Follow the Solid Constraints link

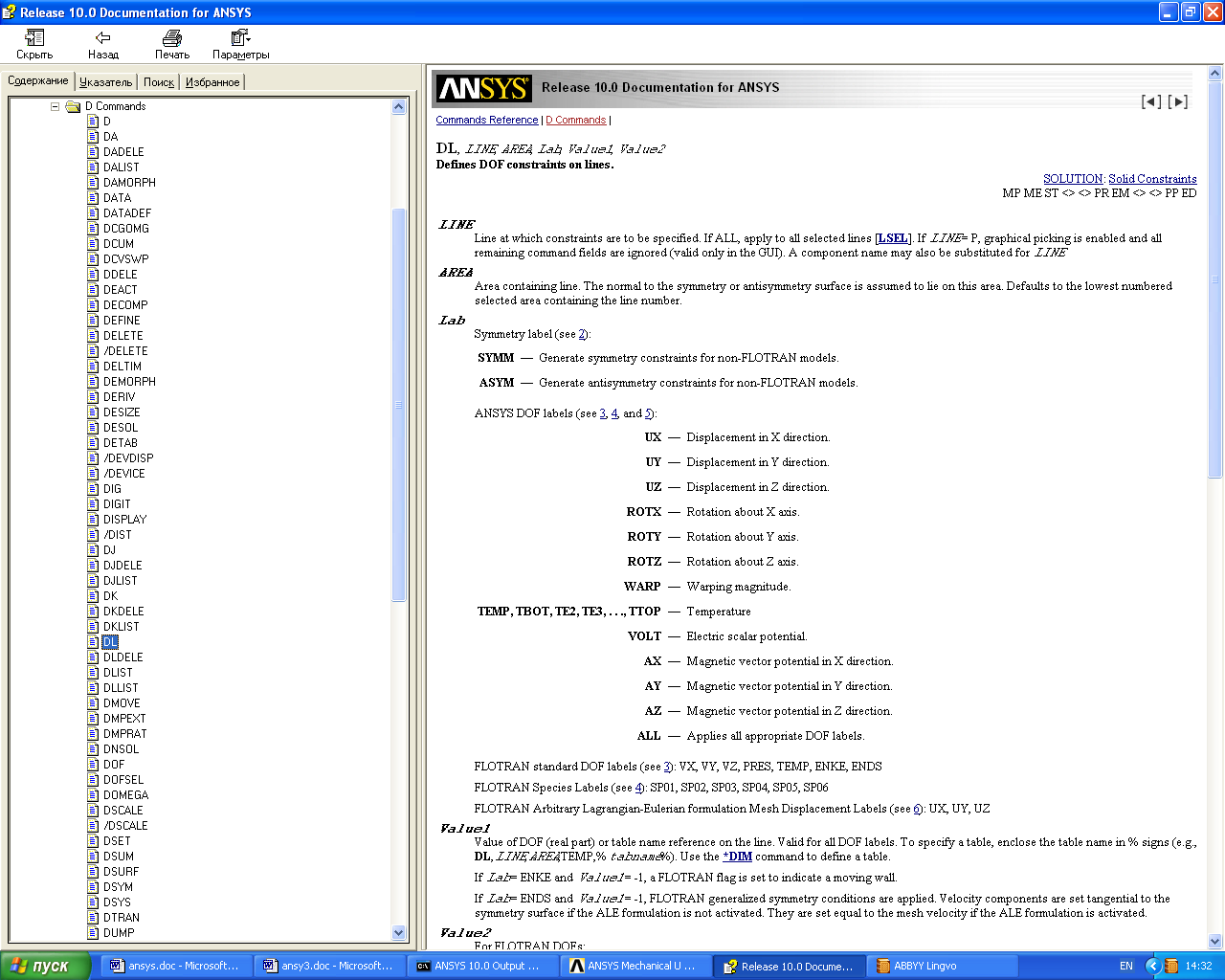(x=1152, y=179)
